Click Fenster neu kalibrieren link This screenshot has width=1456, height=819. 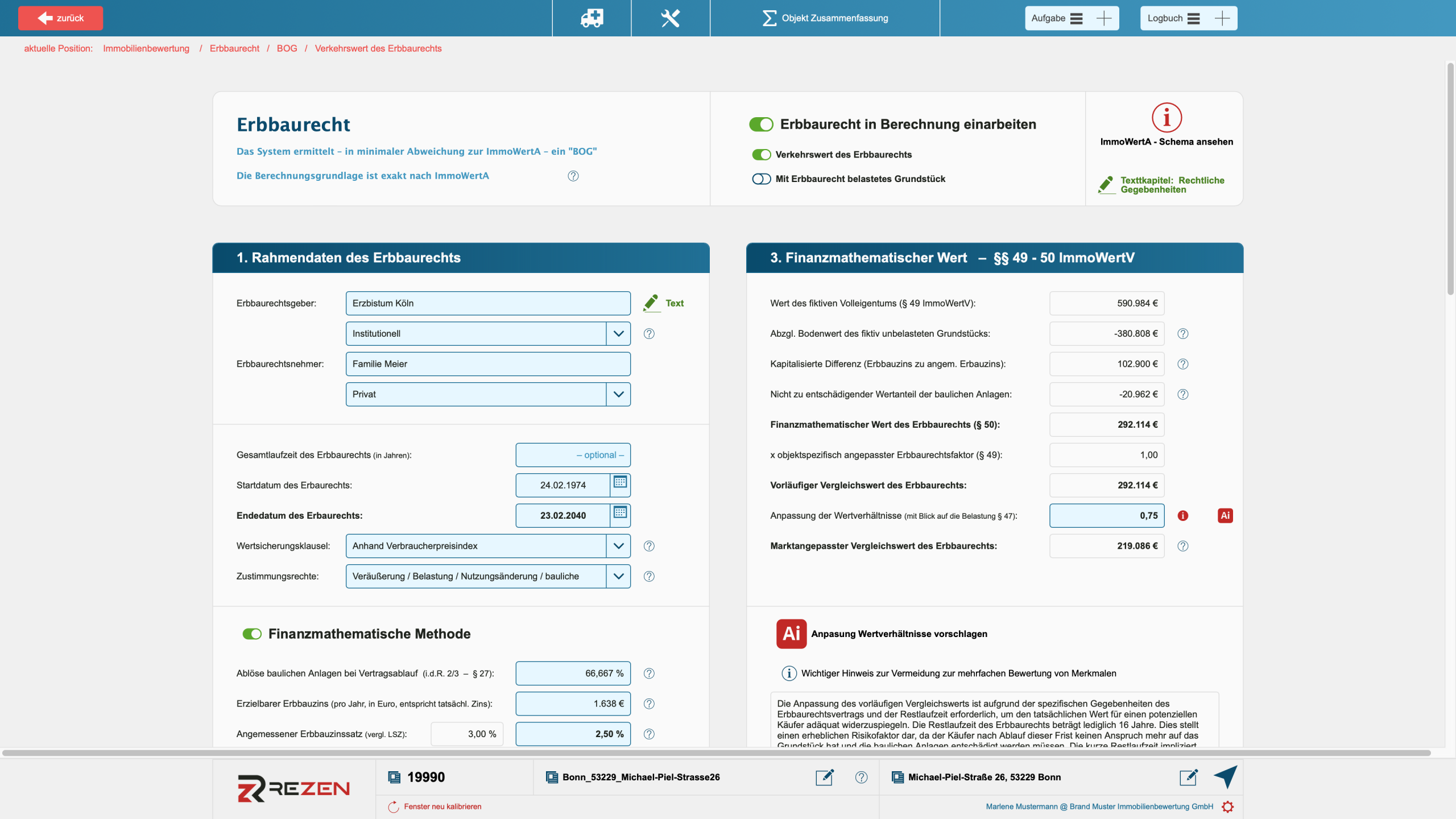click(442, 806)
